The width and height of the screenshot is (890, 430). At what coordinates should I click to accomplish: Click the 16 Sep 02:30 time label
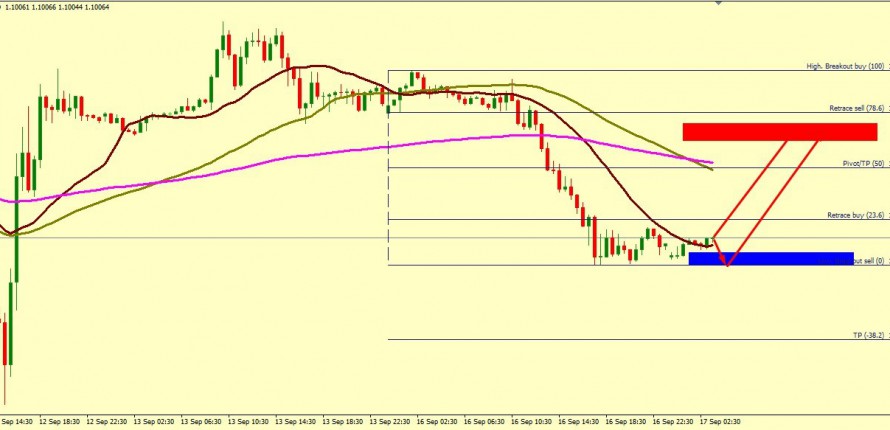click(x=439, y=422)
